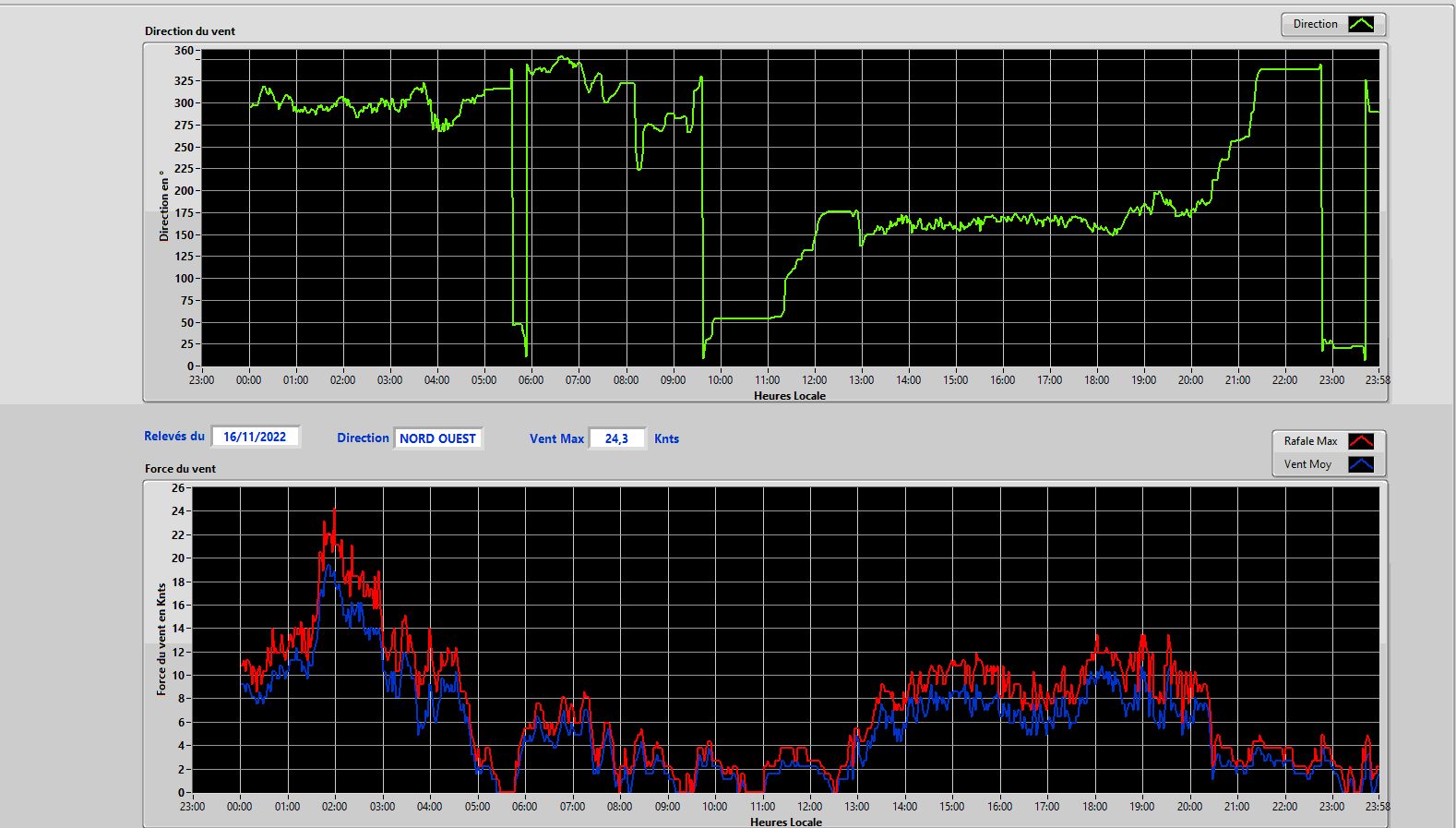Click the 360 value on direction Y axis

(x=184, y=51)
